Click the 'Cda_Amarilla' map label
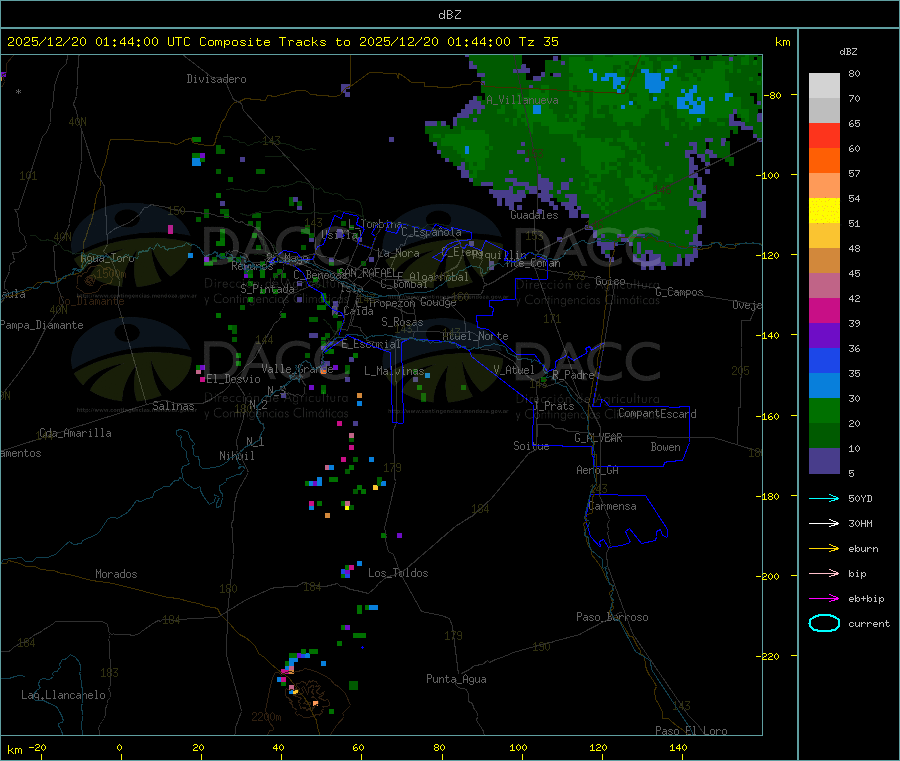The height and width of the screenshot is (761, 900). coord(75,433)
